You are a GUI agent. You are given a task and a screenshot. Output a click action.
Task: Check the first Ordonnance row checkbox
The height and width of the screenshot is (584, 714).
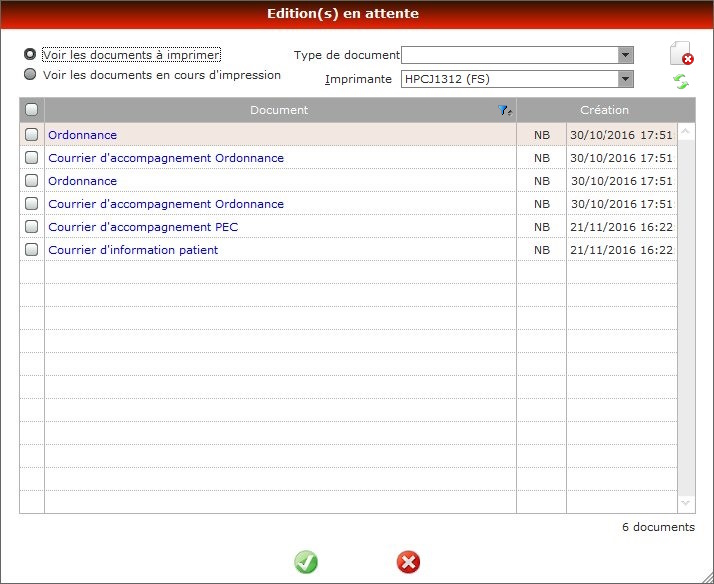click(x=31, y=134)
